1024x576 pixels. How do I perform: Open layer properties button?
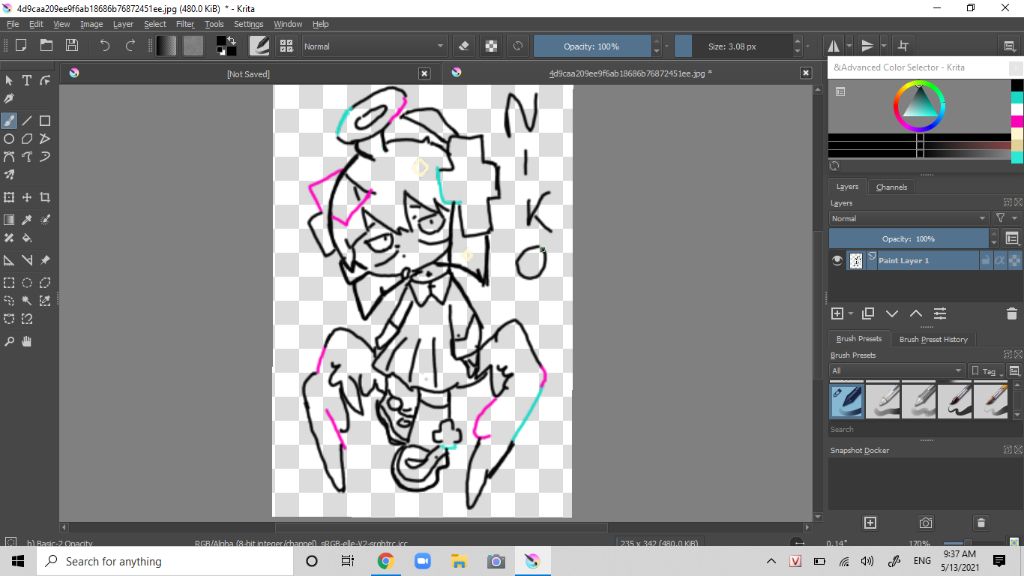(940, 314)
